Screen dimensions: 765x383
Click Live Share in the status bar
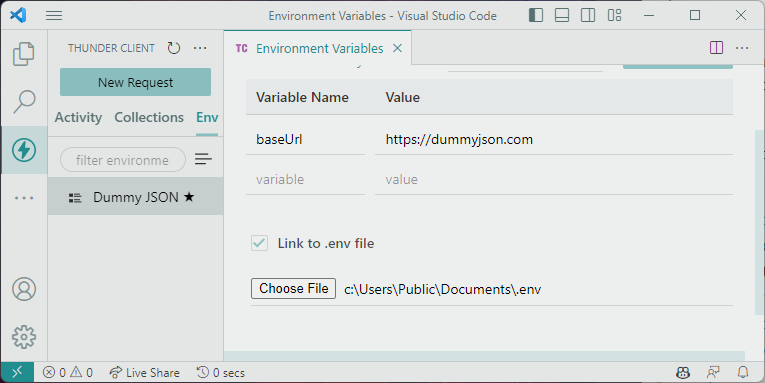pyautogui.click(x=144, y=373)
